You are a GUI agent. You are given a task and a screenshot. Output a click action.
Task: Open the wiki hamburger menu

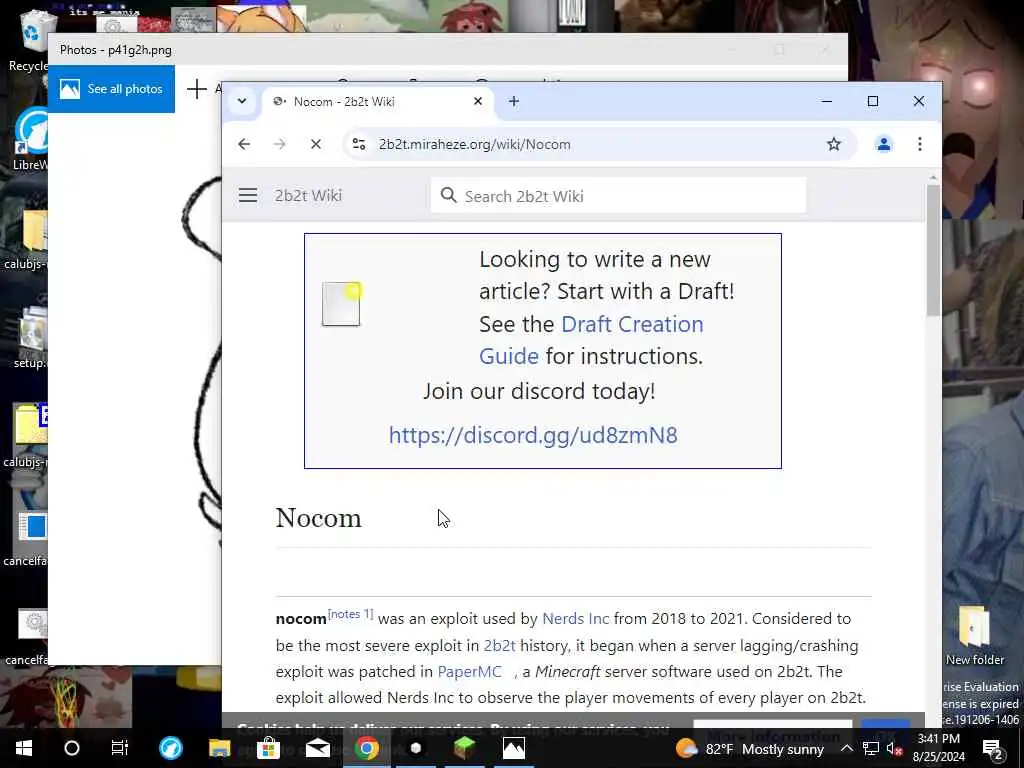[x=248, y=195]
